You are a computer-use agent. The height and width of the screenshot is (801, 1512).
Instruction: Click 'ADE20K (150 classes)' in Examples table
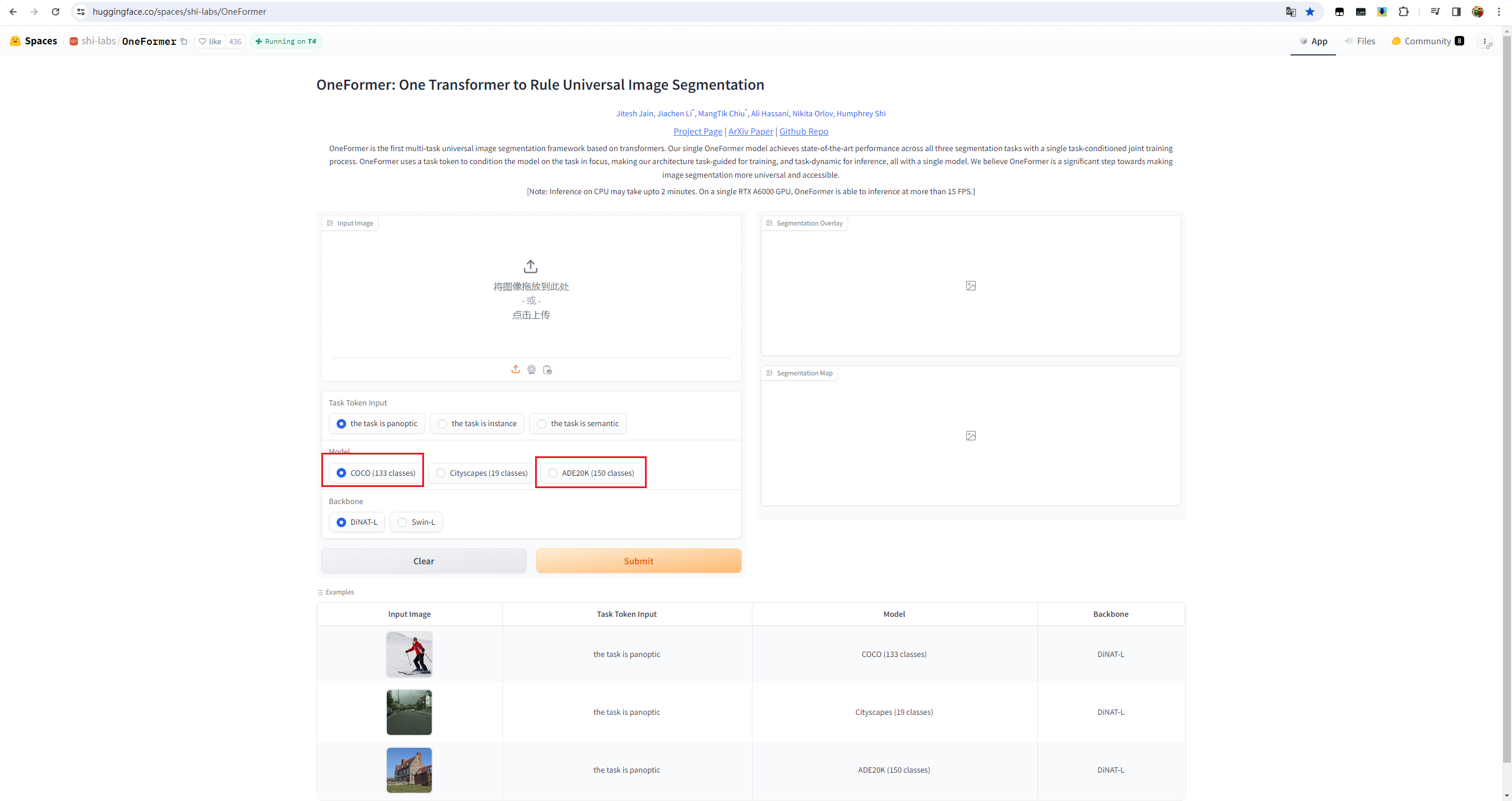(894, 770)
